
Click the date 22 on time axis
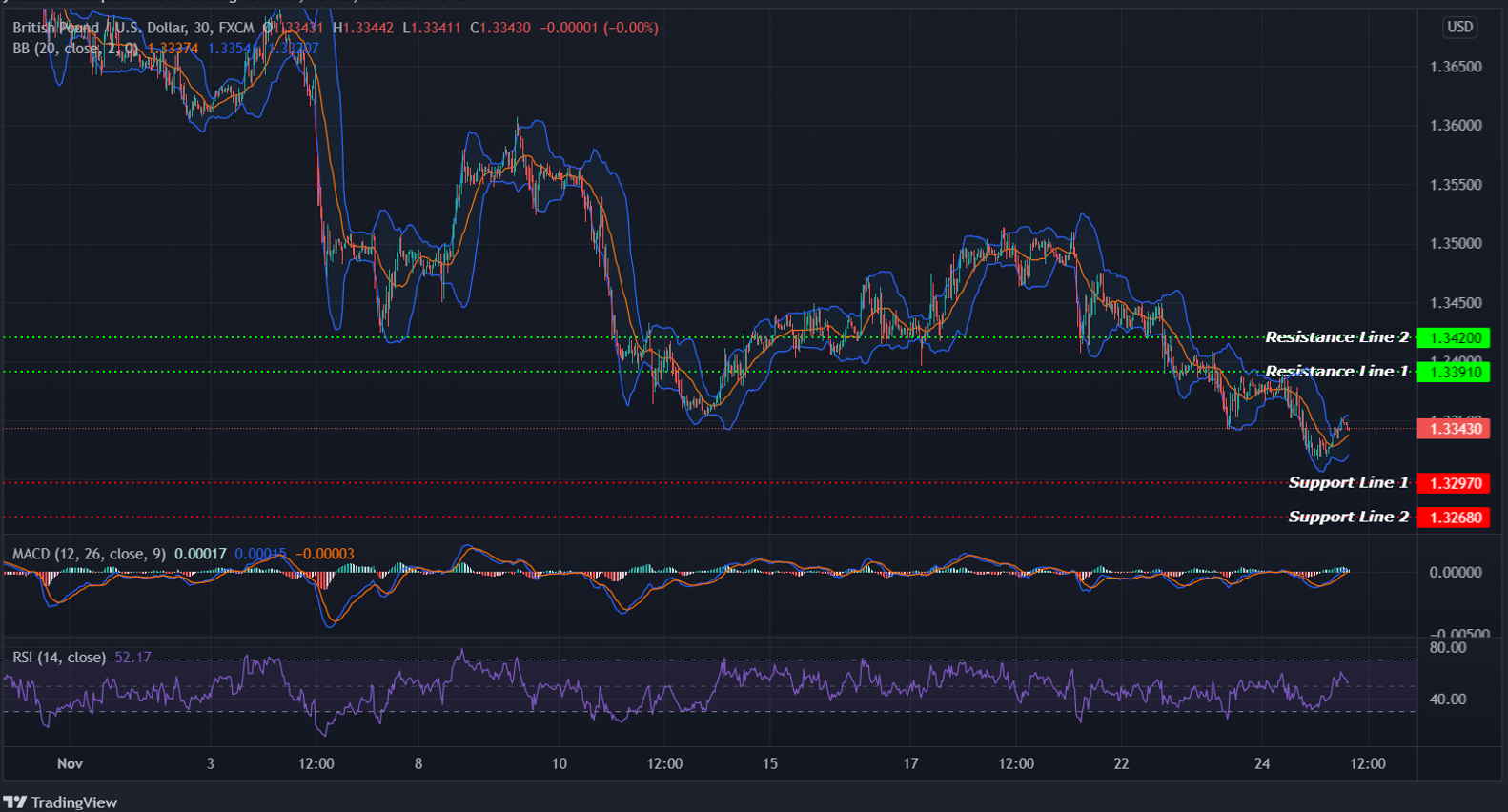pyautogui.click(x=1122, y=763)
